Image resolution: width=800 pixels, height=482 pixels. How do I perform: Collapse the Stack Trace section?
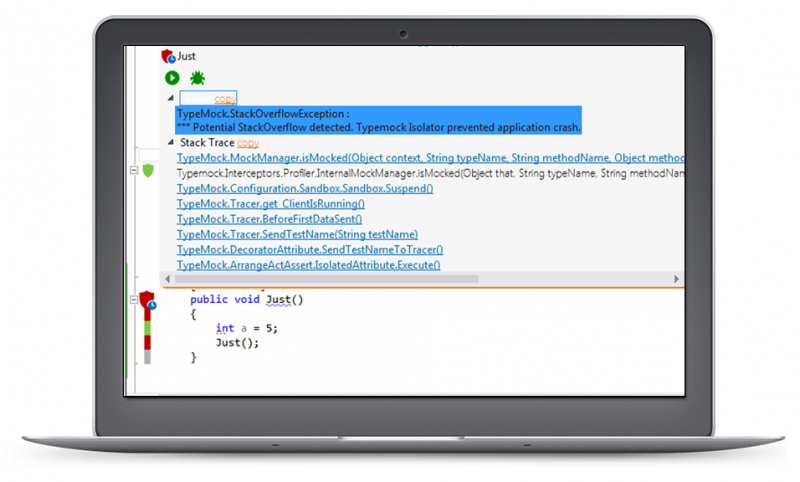pyautogui.click(x=170, y=143)
